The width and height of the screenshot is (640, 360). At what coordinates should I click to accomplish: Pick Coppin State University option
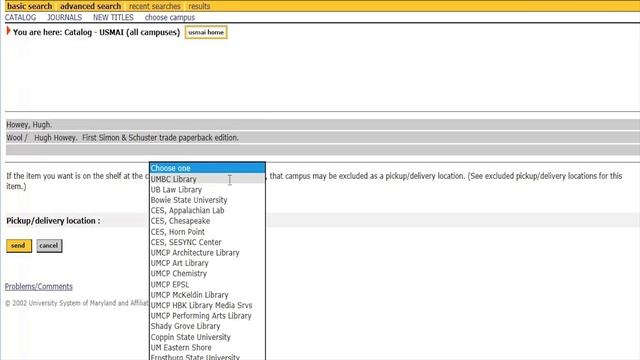tap(207, 337)
